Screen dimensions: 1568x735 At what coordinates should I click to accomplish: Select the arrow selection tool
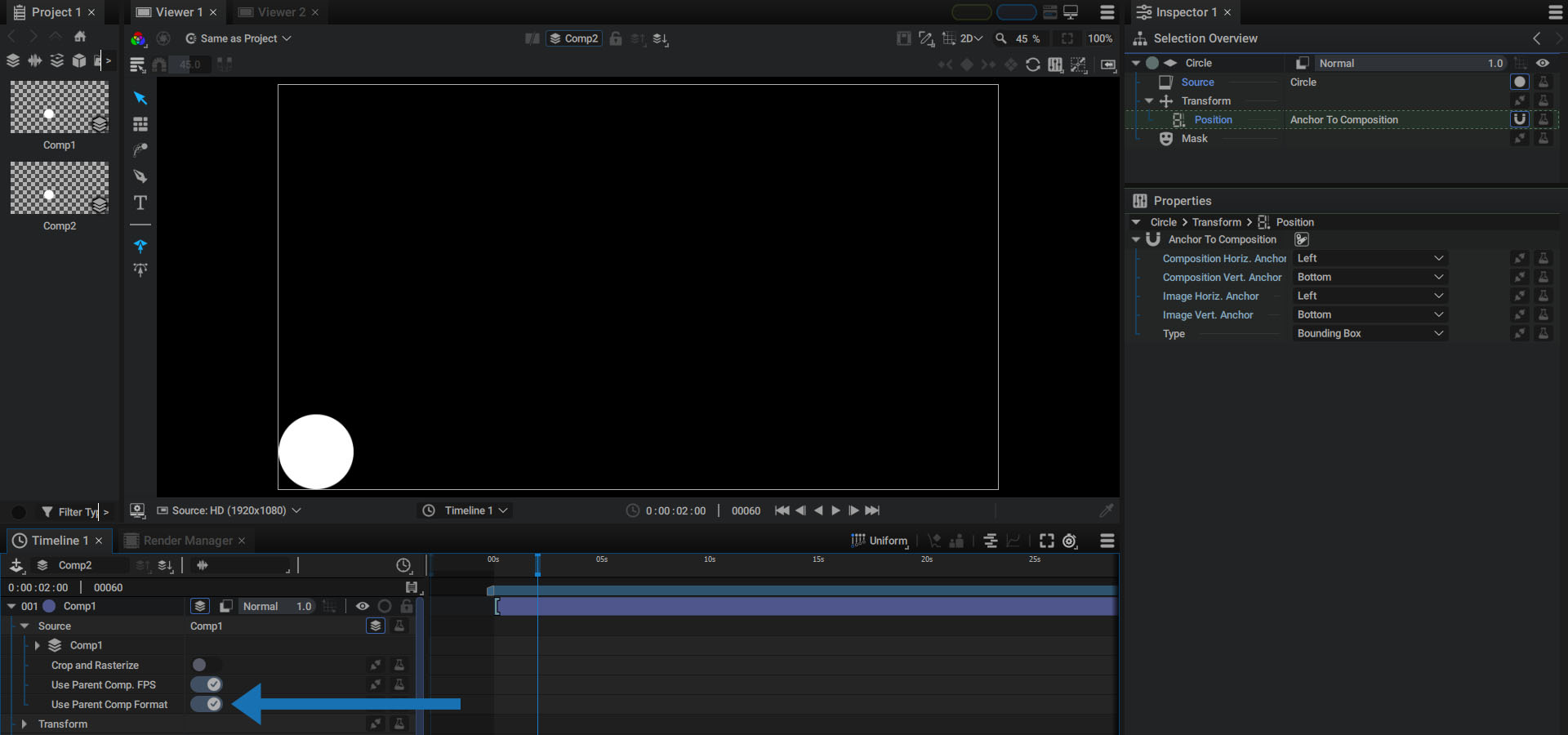tap(140, 98)
